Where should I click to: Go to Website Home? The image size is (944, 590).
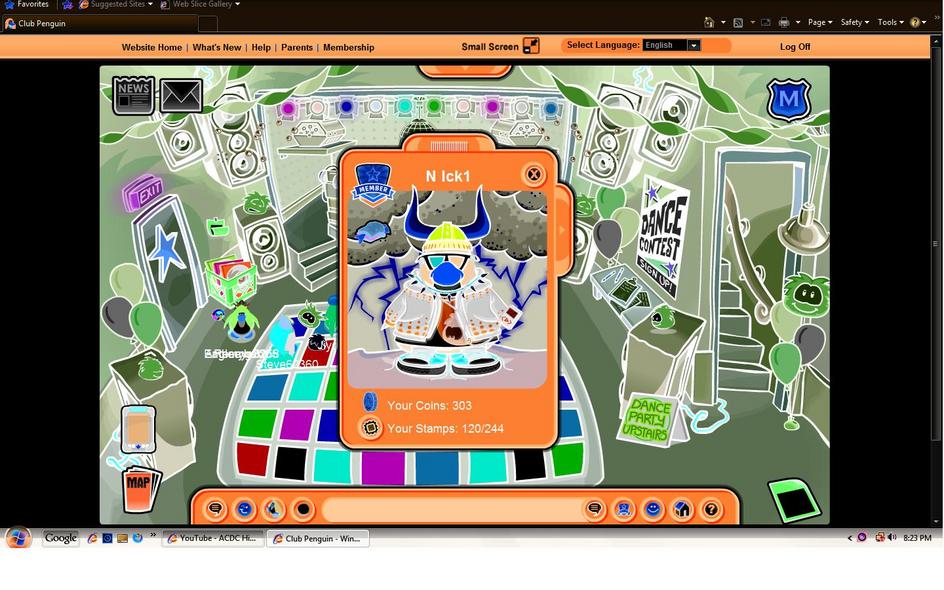tap(152, 47)
